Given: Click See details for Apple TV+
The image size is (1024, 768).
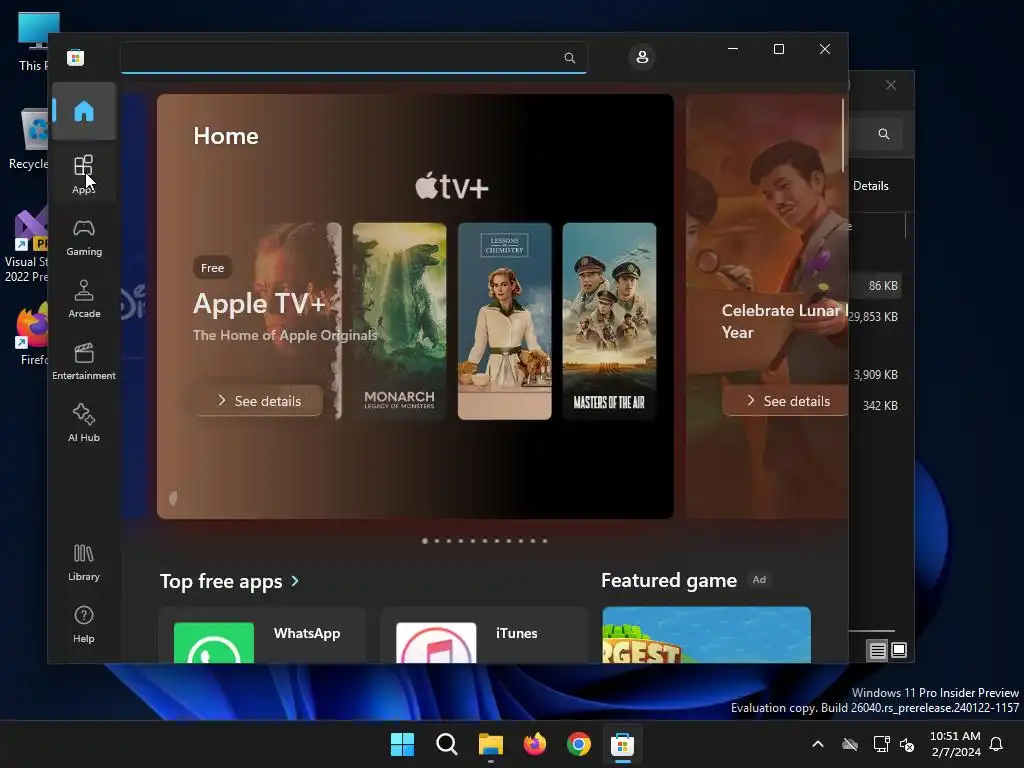Looking at the screenshot, I should pyautogui.click(x=258, y=401).
